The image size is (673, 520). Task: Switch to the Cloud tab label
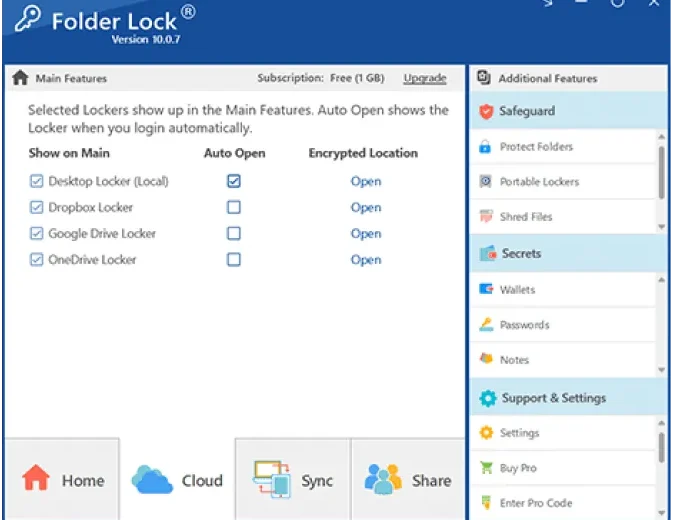tap(202, 481)
